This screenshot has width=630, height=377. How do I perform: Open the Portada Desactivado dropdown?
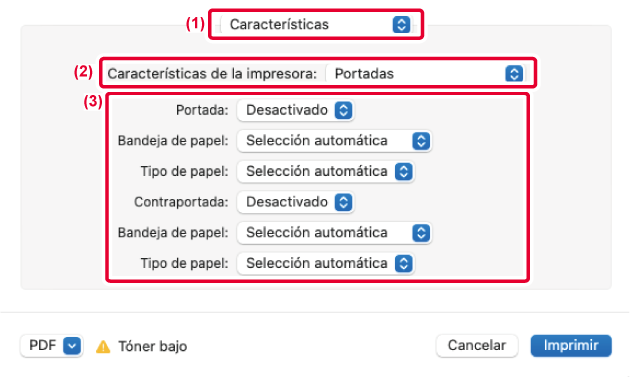295,110
